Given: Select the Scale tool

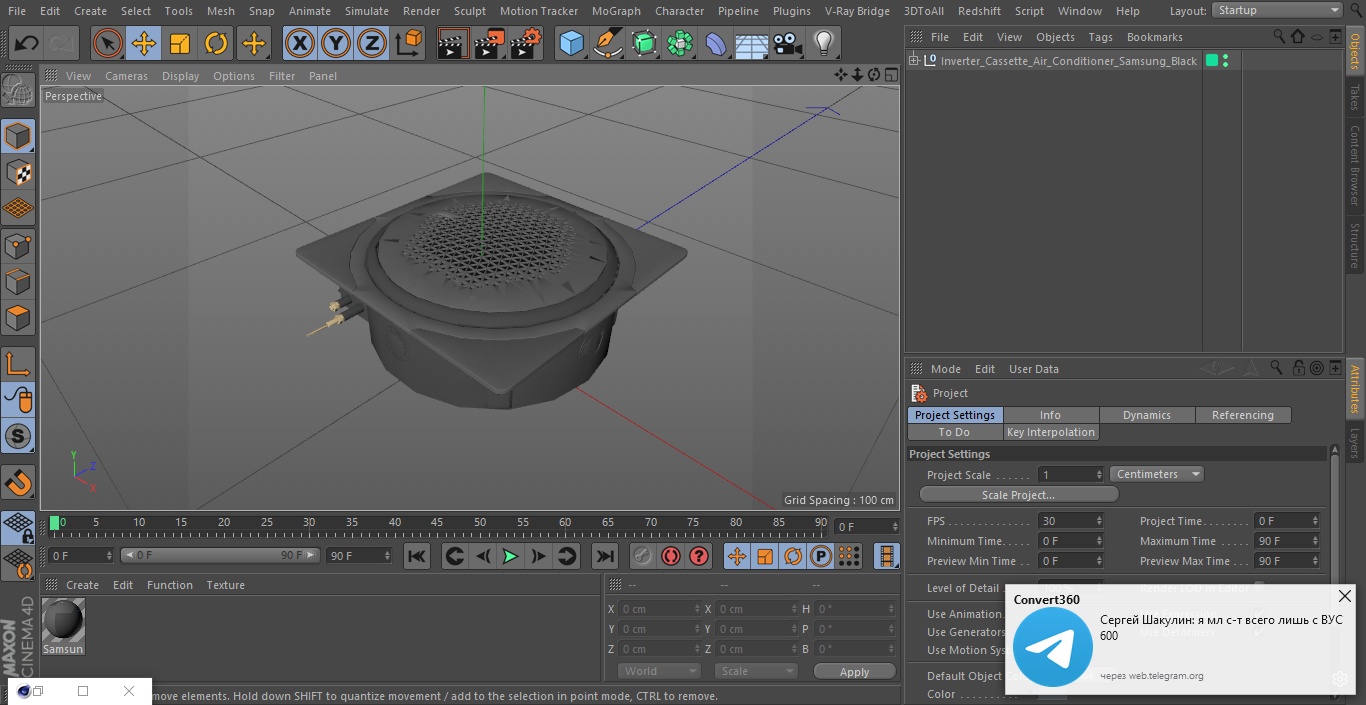Looking at the screenshot, I should [180, 44].
